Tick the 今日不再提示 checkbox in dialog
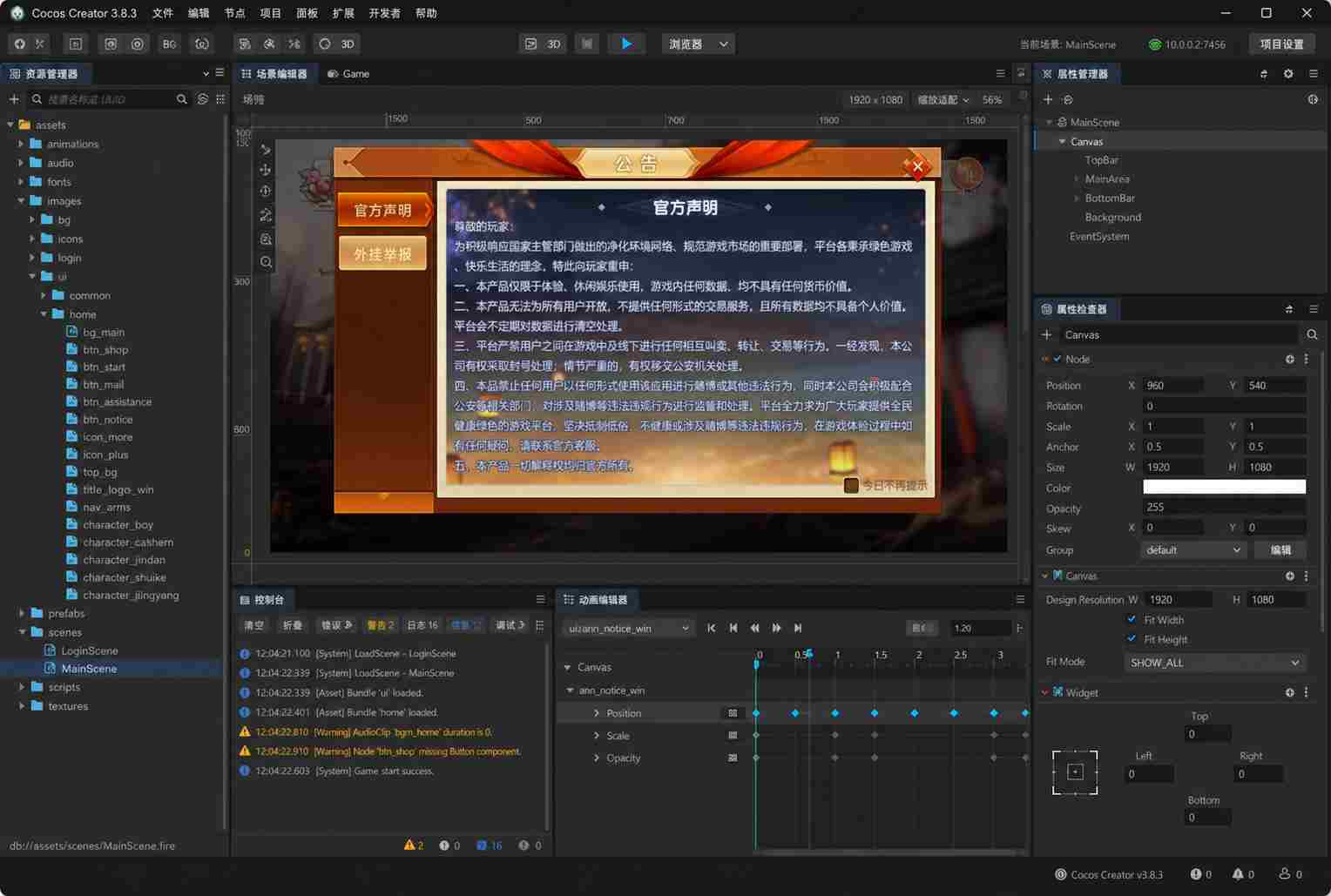1331x896 pixels. (x=851, y=485)
